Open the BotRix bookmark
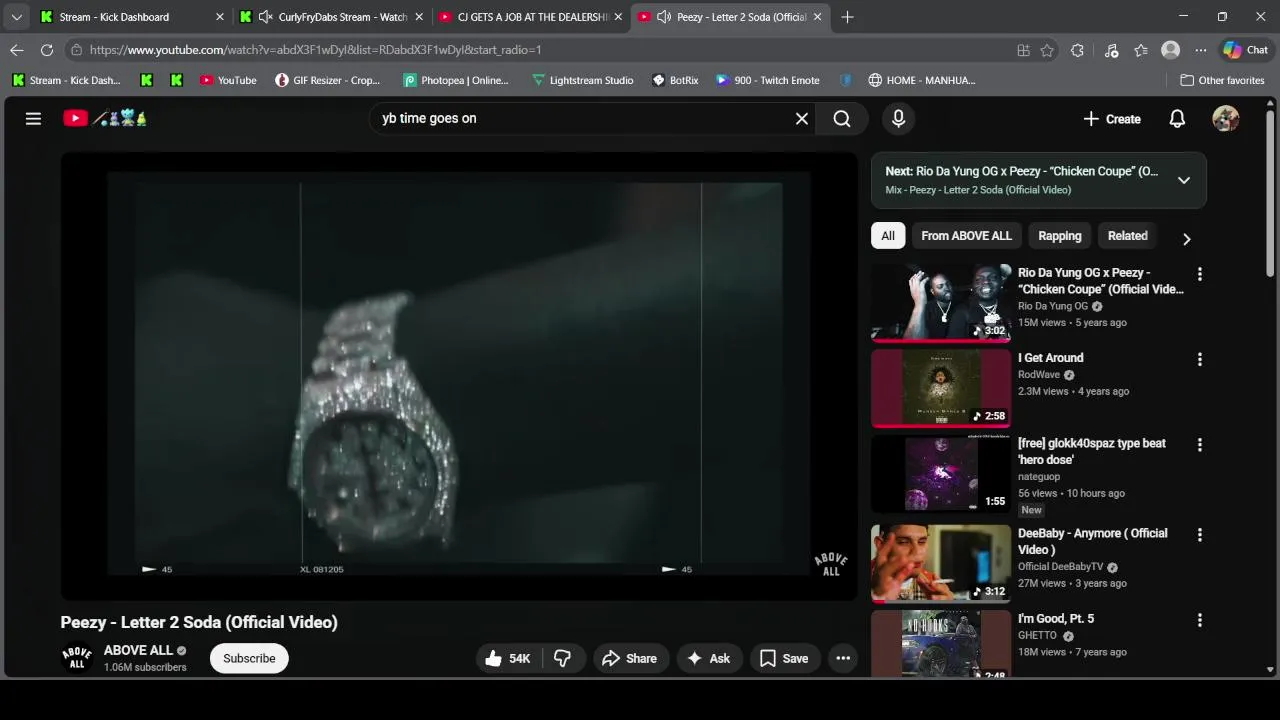The image size is (1280, 720). point(675,80)
